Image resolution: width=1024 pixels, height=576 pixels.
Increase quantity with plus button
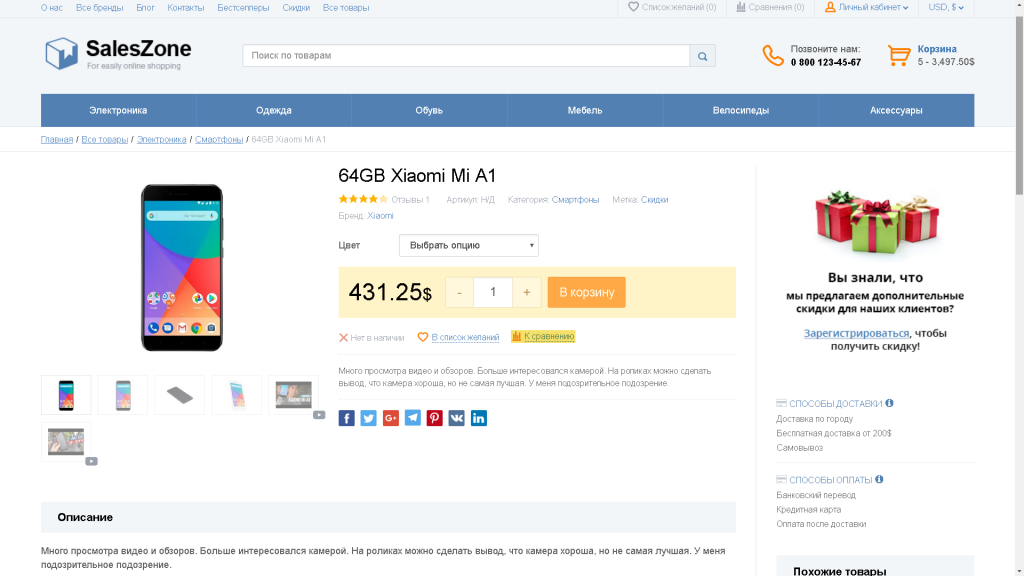tap(526, 293)
